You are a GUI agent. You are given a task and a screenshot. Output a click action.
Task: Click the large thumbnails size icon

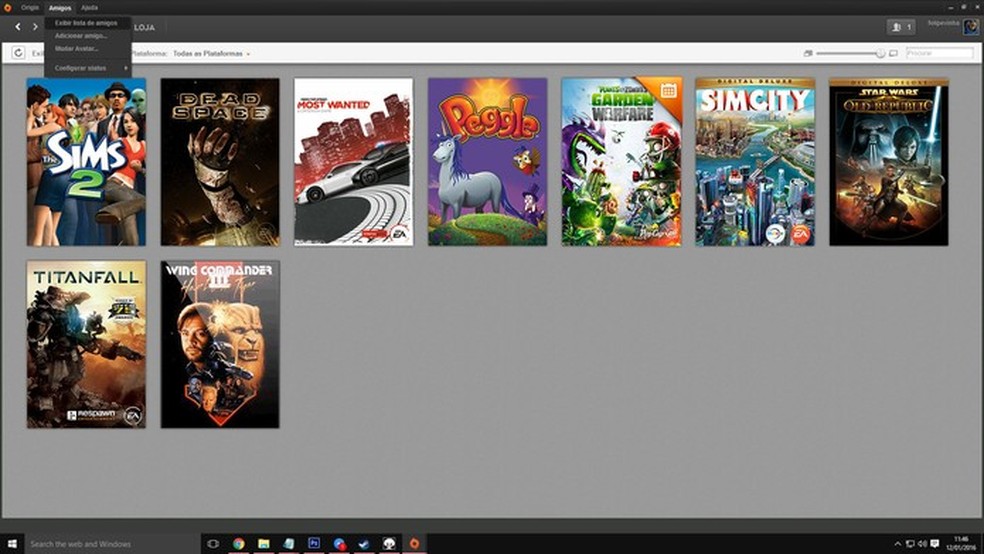(x=893, y=53)
